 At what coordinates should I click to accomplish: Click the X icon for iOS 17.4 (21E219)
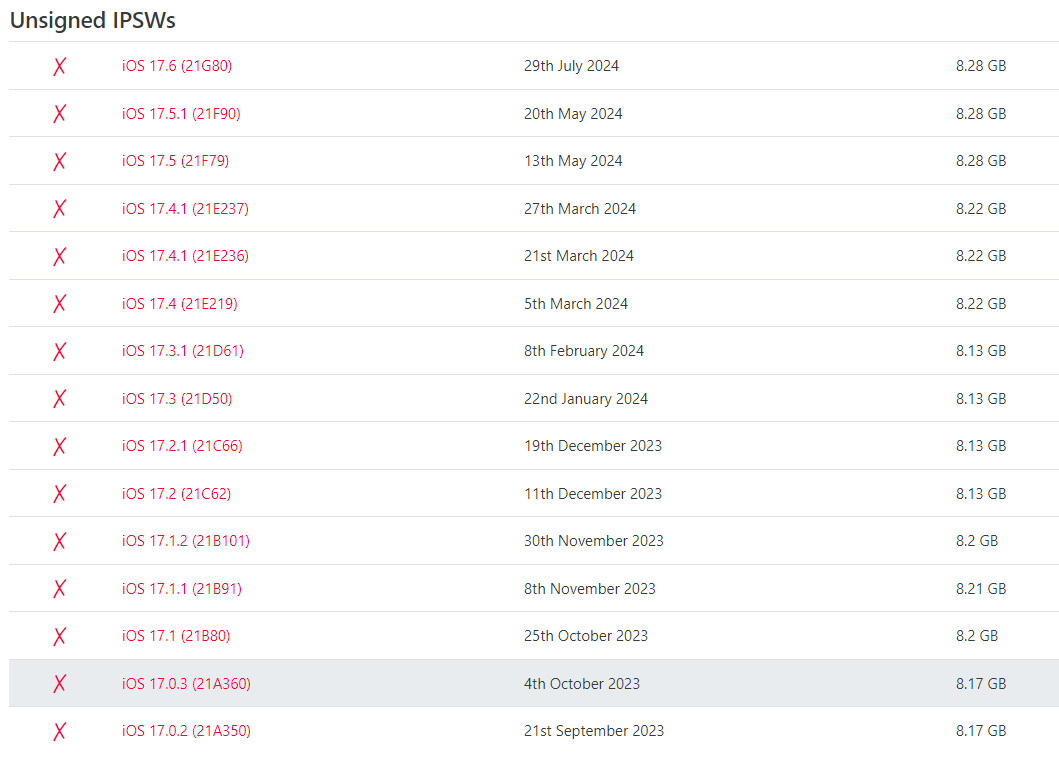[x=59, y=304]
